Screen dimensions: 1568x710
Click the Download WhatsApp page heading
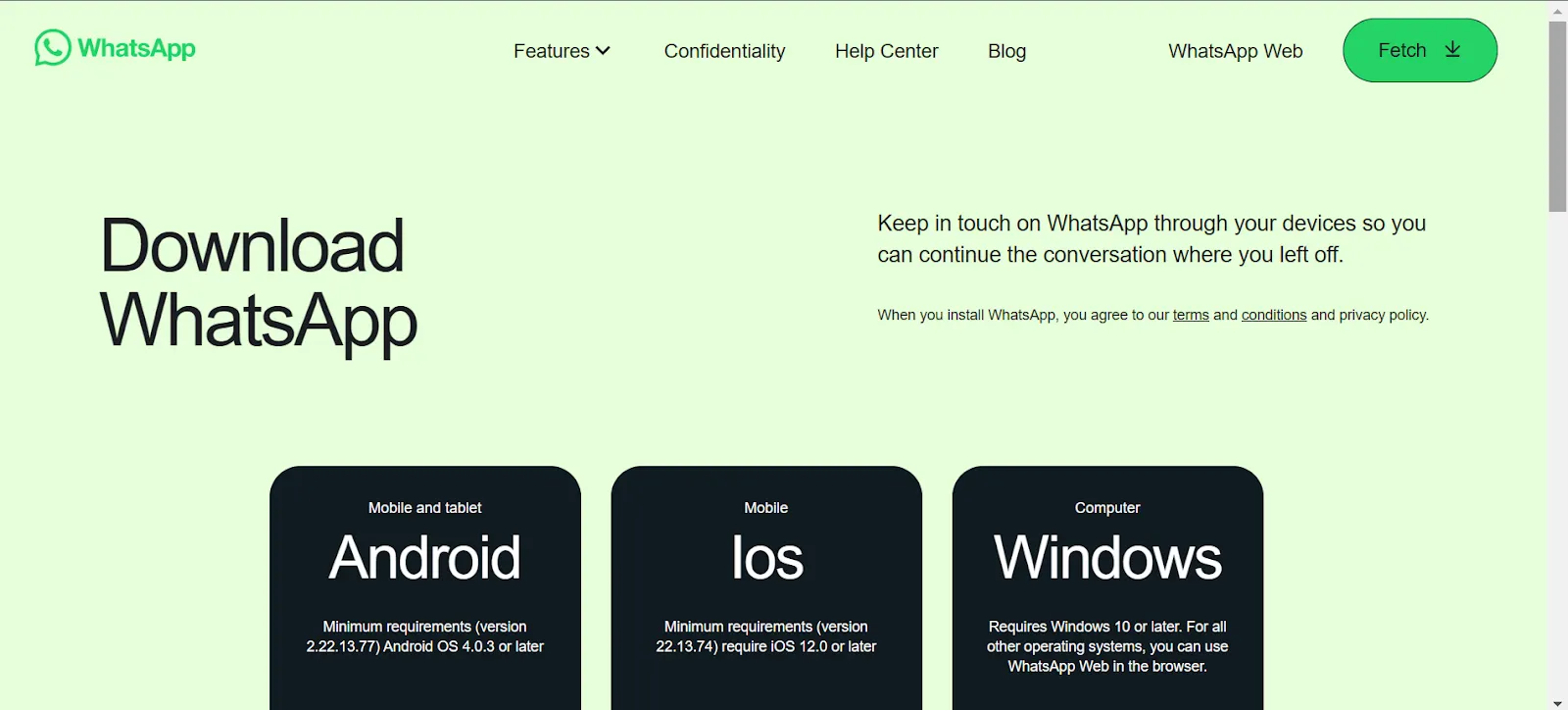coord(258,282)
